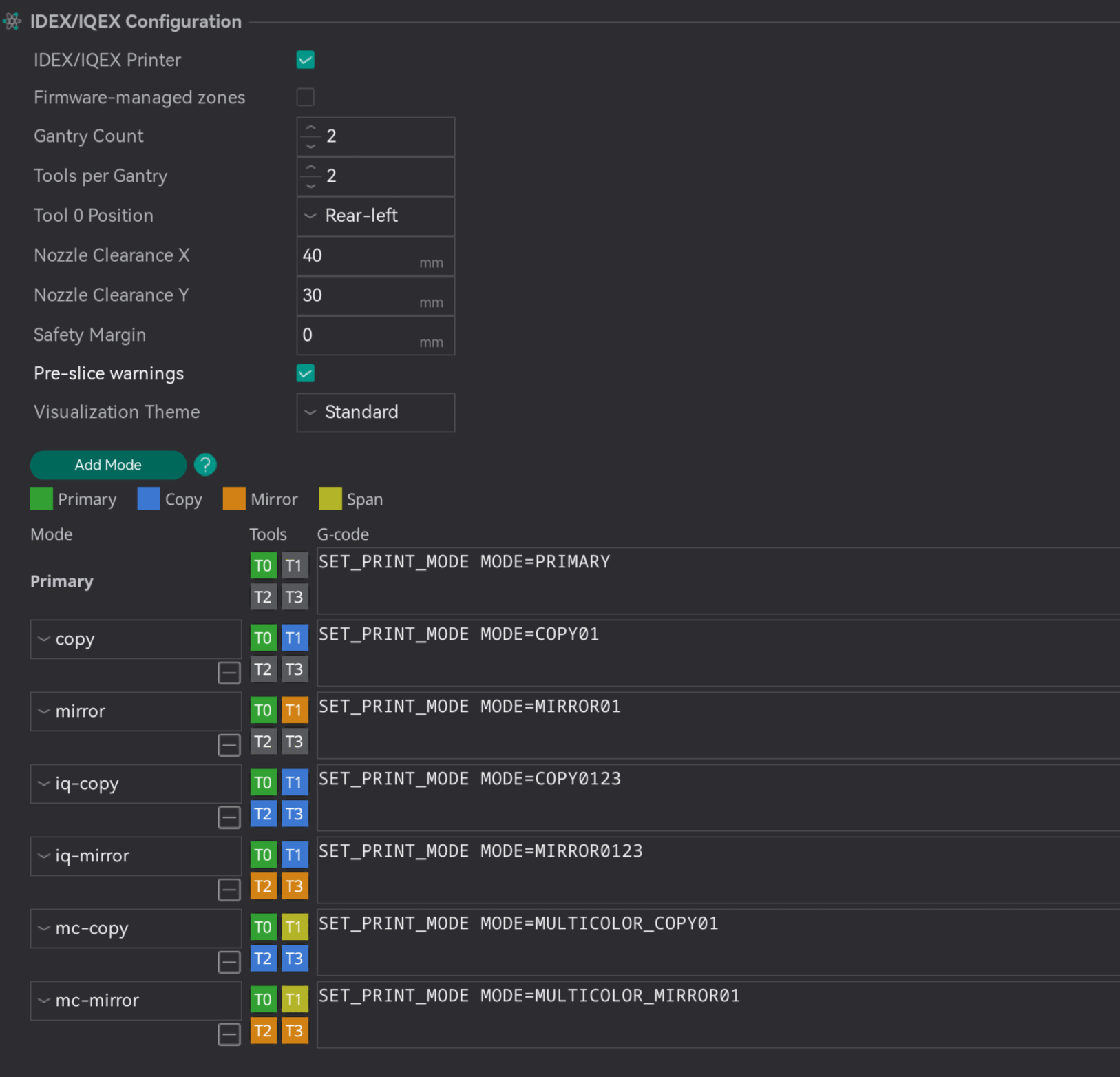1120x1077 pixels.
Task: Click the IDEX/IQEX Configuration header icon
Action: point(12,21)
